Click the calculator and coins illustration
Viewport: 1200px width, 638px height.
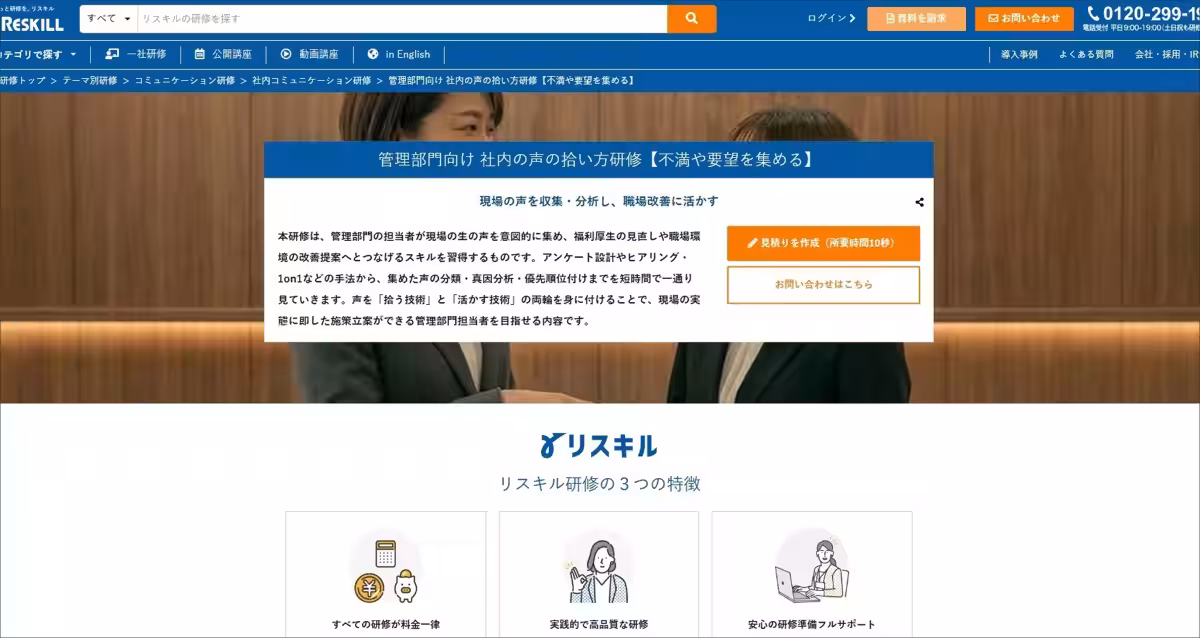385,571
